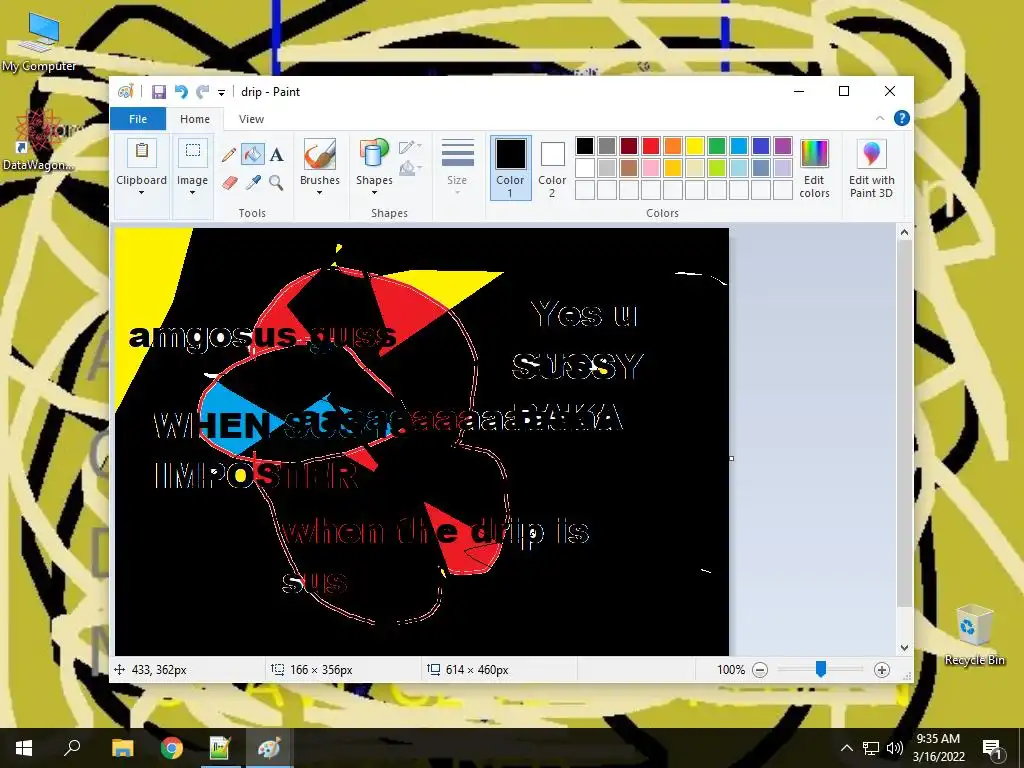The width and height of the screenshot is (1024, 768).
Task: Open Recycle Bin desktop icon
Action: (x=974, y=635)
